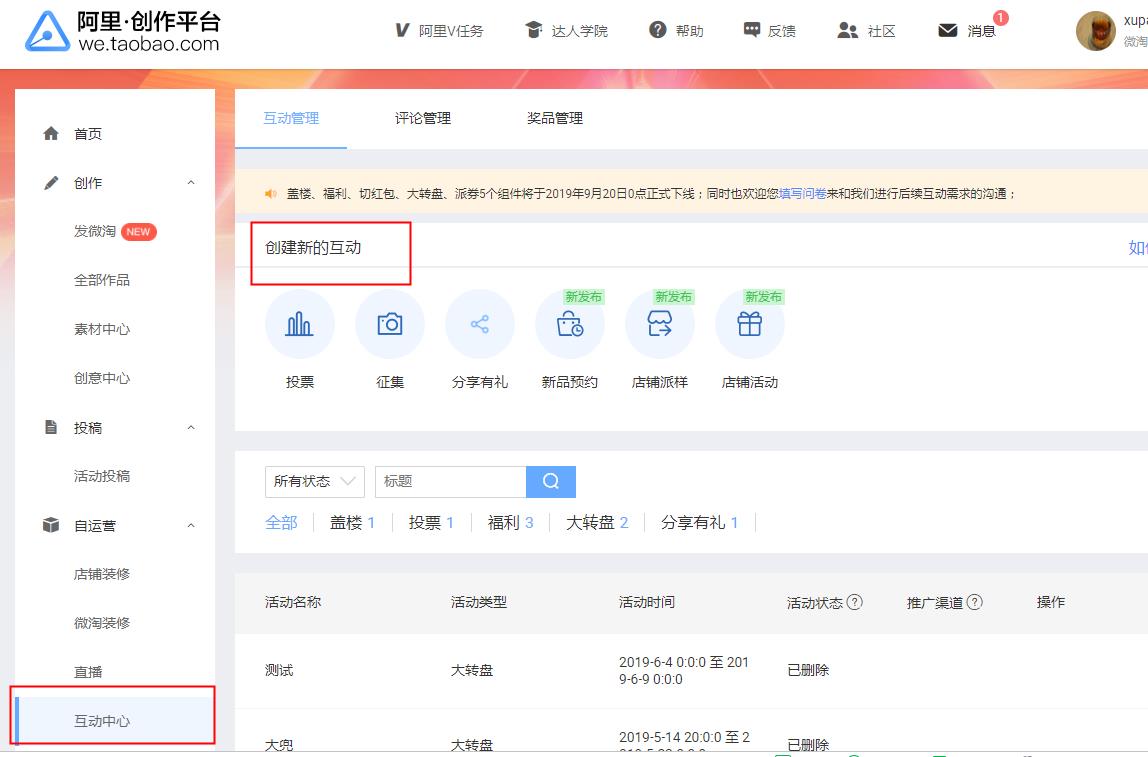
Task: Click the 投票 (vote) chart icon
Action: [x=299, y=324]
